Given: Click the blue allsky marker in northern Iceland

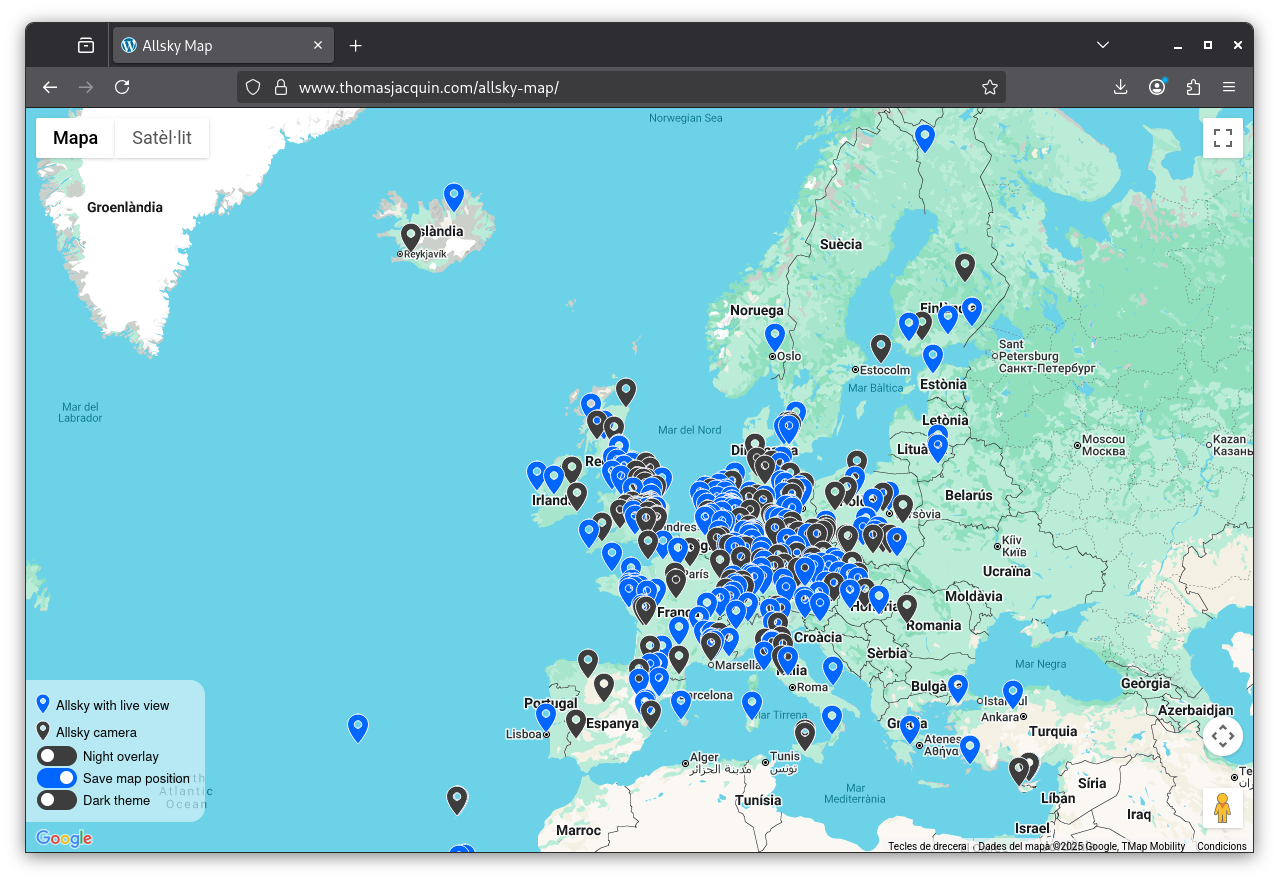Looking at the screenshot, I should coord(454,196).
